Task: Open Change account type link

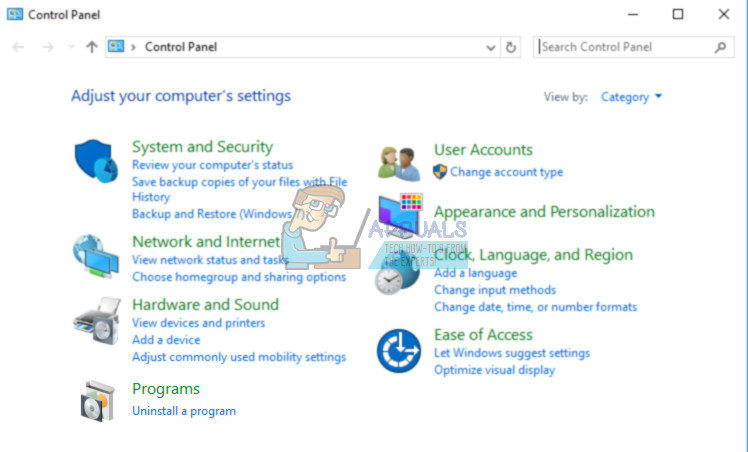Action: coord(506,172)
